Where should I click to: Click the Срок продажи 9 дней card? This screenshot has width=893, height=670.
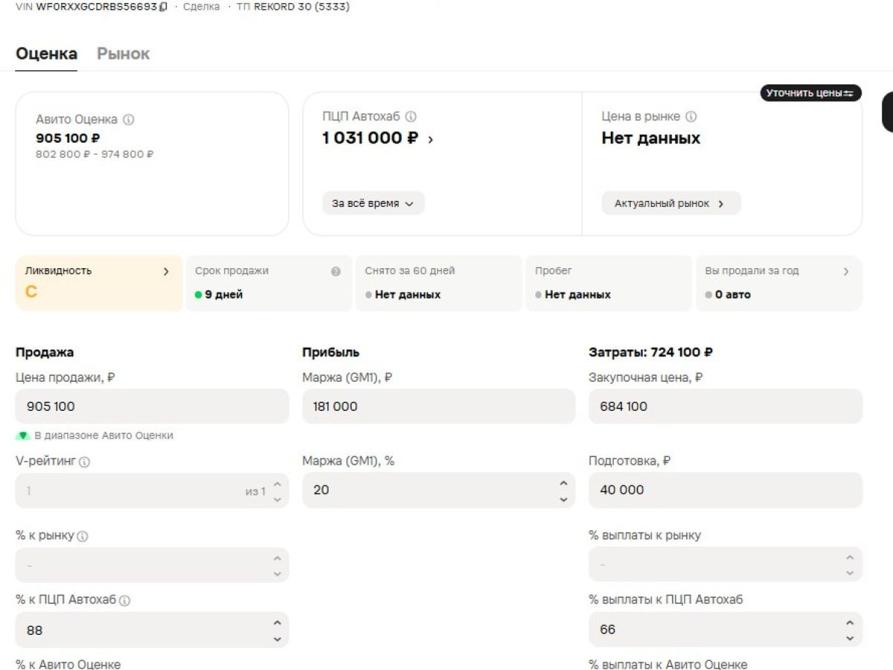[268, 283]
